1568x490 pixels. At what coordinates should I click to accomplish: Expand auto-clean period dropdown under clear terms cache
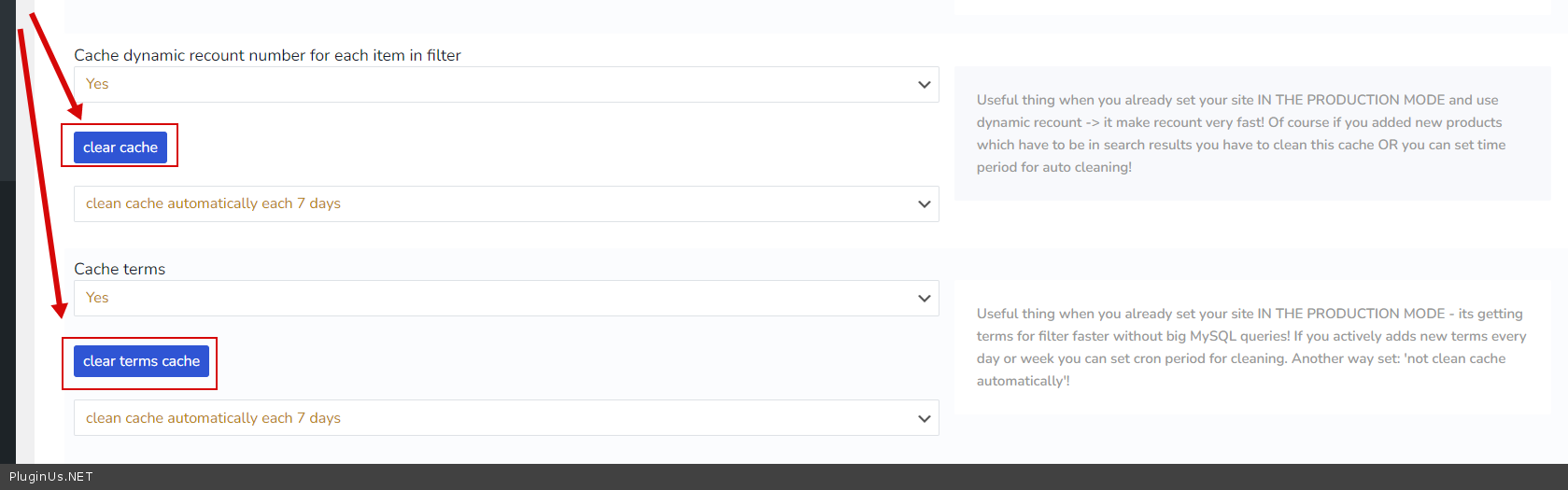tap(506, 418)
